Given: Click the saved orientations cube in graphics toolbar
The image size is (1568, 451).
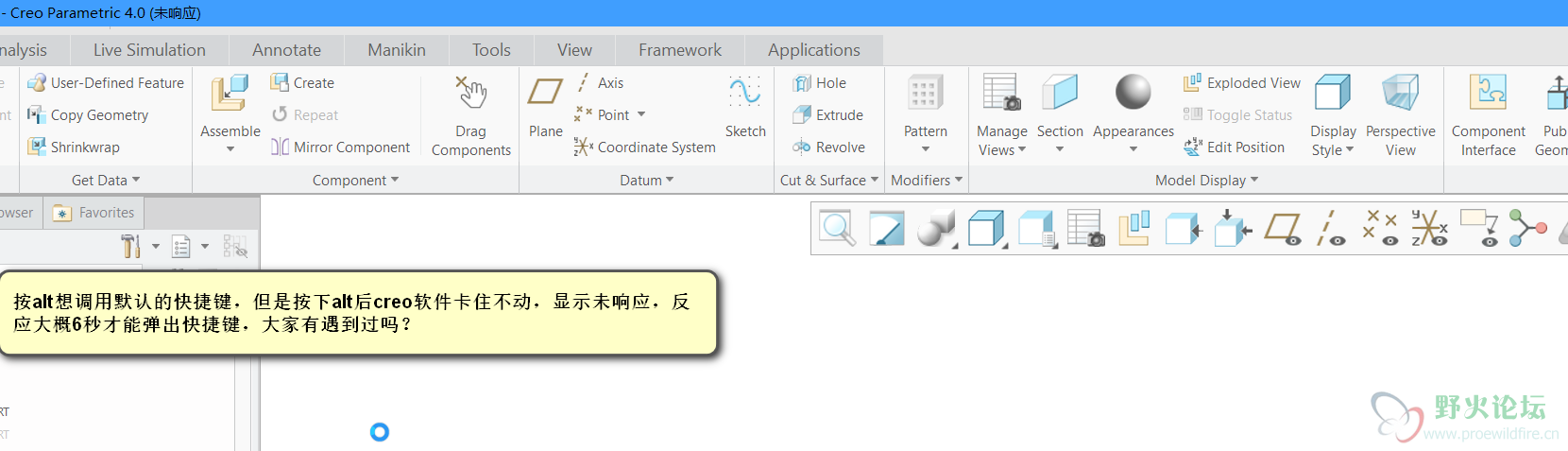Looking at the screenshot, I should (1036, 229).
